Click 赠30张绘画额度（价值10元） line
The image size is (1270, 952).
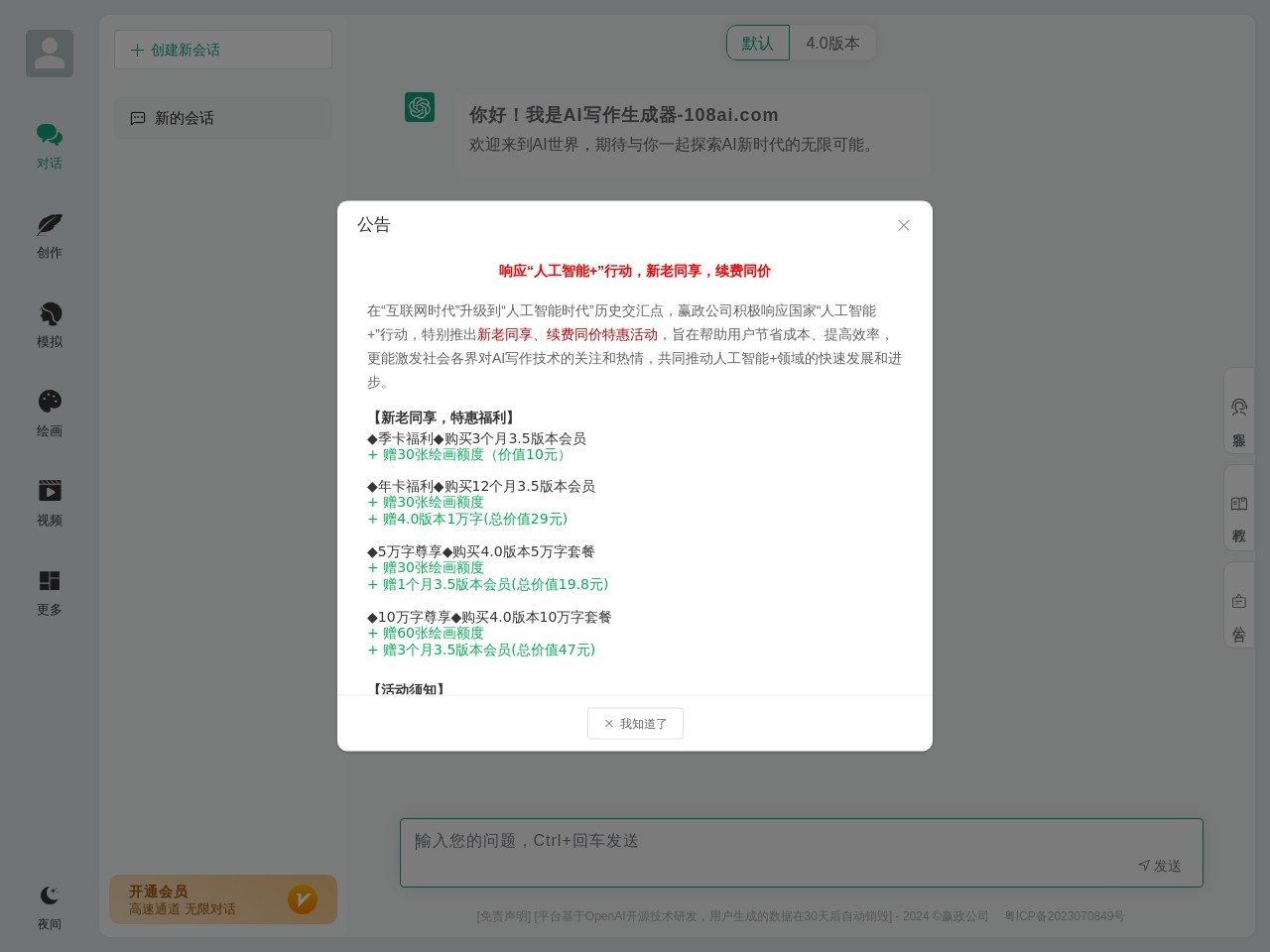coord(469,454)
